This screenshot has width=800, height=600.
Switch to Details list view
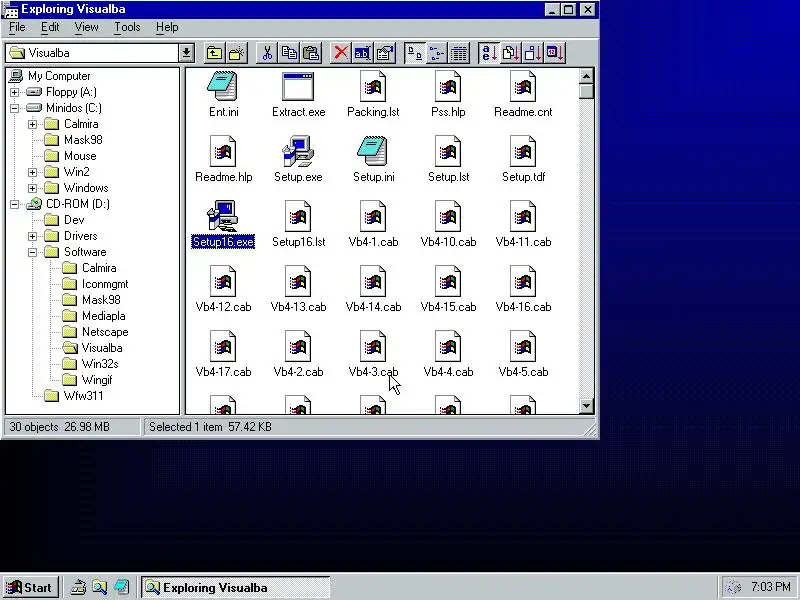click(459, 53)
